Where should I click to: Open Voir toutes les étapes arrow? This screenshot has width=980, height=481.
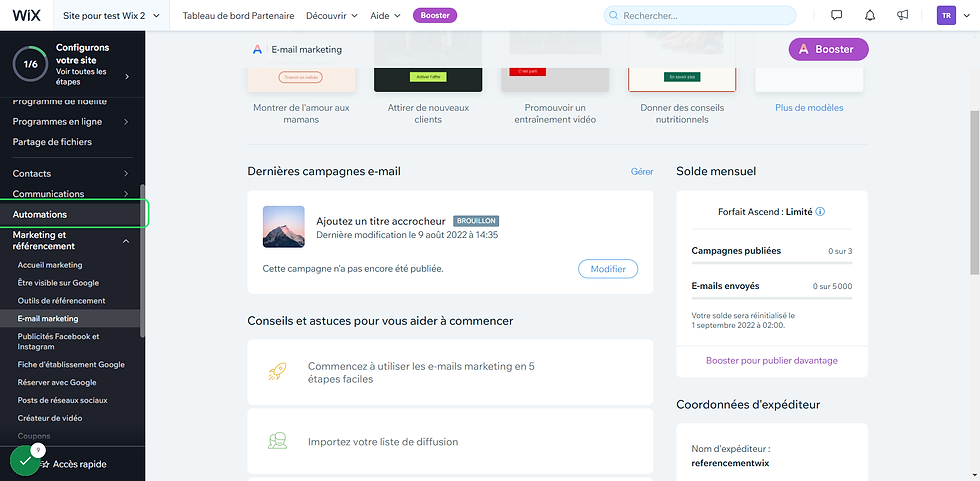[x=127, y=77]
